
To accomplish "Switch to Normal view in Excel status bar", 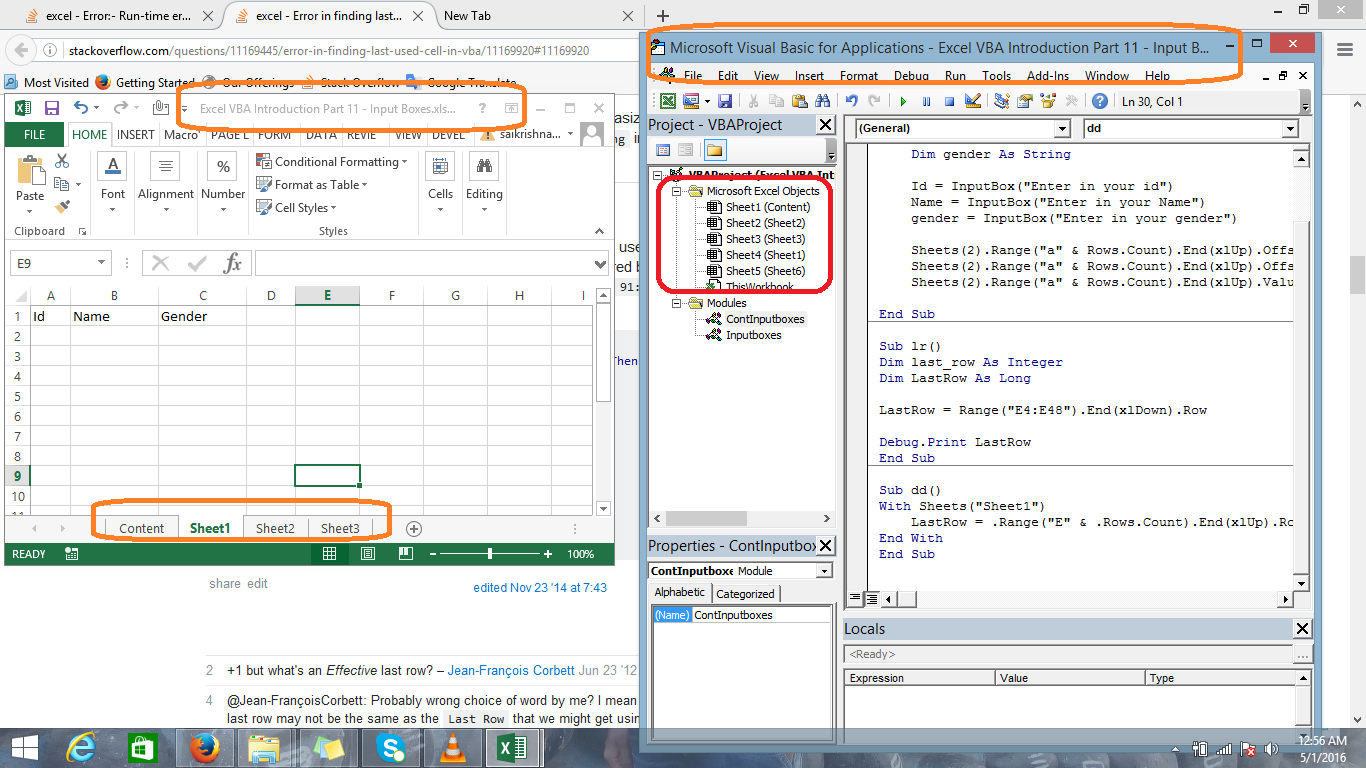I will point(329,553).
